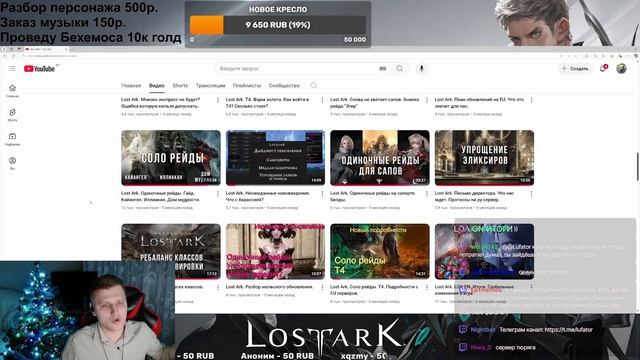Click the channel tab search magnifier
This screenshot has width=640, height=360.
(x=313, y=85)
